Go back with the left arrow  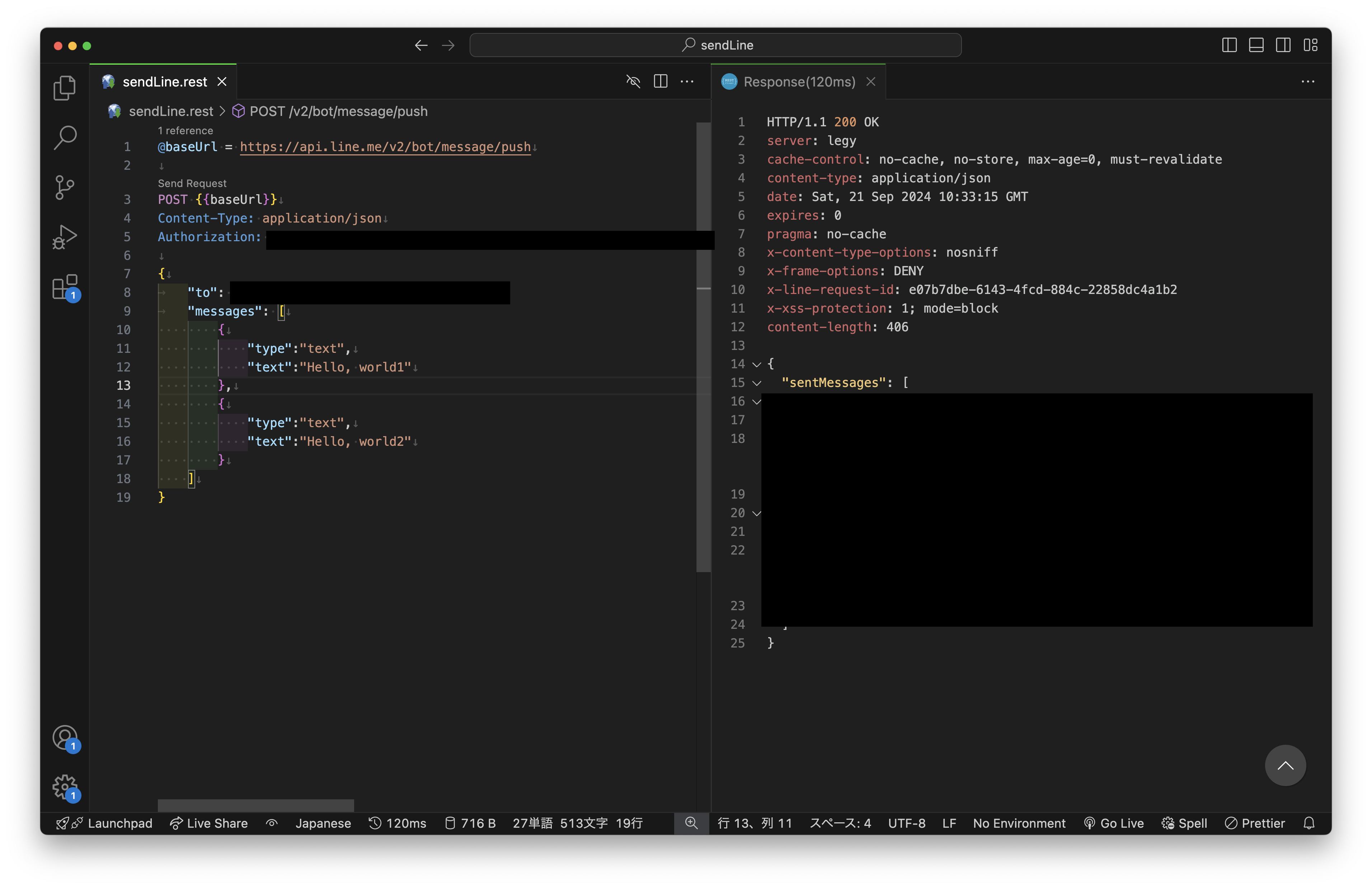click(x=420, y=45)
